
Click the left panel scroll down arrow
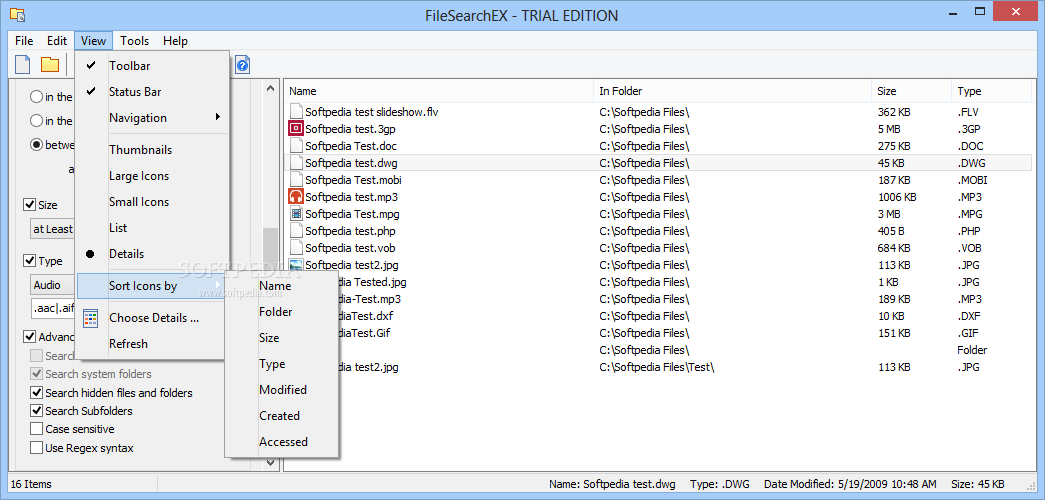[x=270, y=461]
